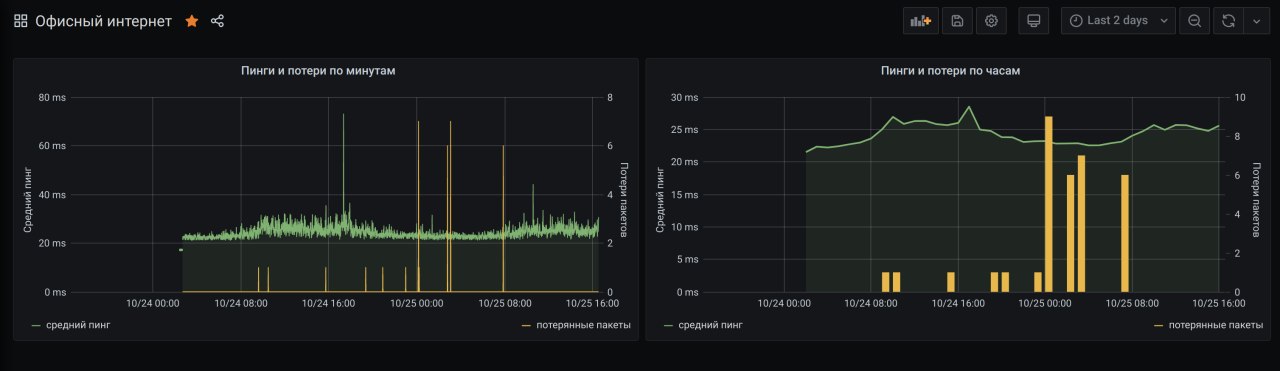Click green color swatch in minutes legend

click(x=37, y=326)
